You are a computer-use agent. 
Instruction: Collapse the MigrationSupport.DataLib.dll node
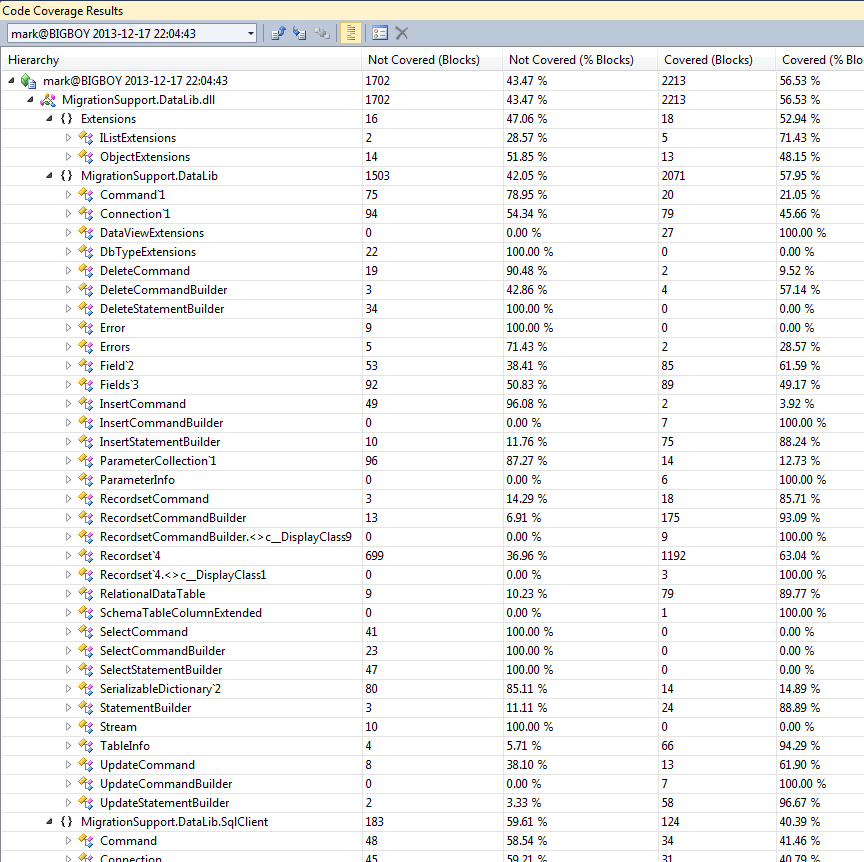tap(31, 100)
